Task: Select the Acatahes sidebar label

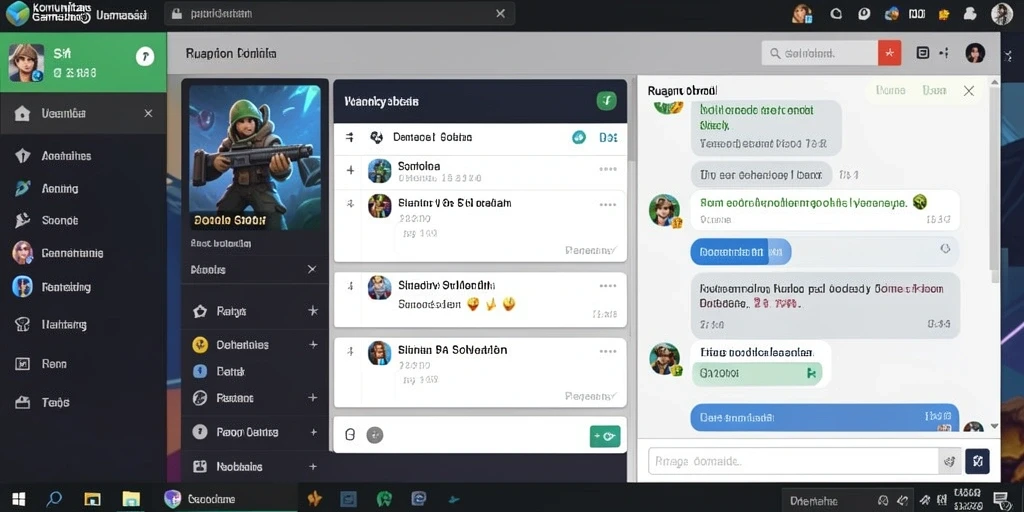Action: pyautogui.click(x=66, y=155)
